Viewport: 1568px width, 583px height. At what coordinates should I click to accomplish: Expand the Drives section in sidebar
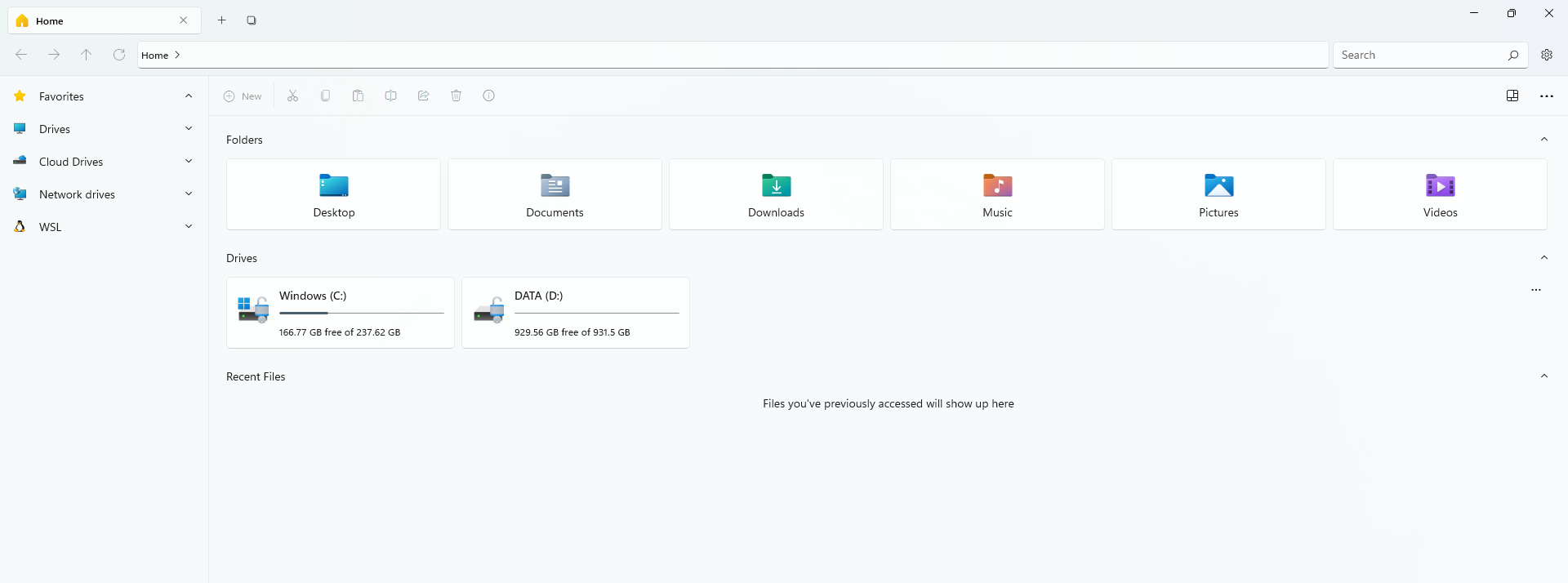(189, 129)
